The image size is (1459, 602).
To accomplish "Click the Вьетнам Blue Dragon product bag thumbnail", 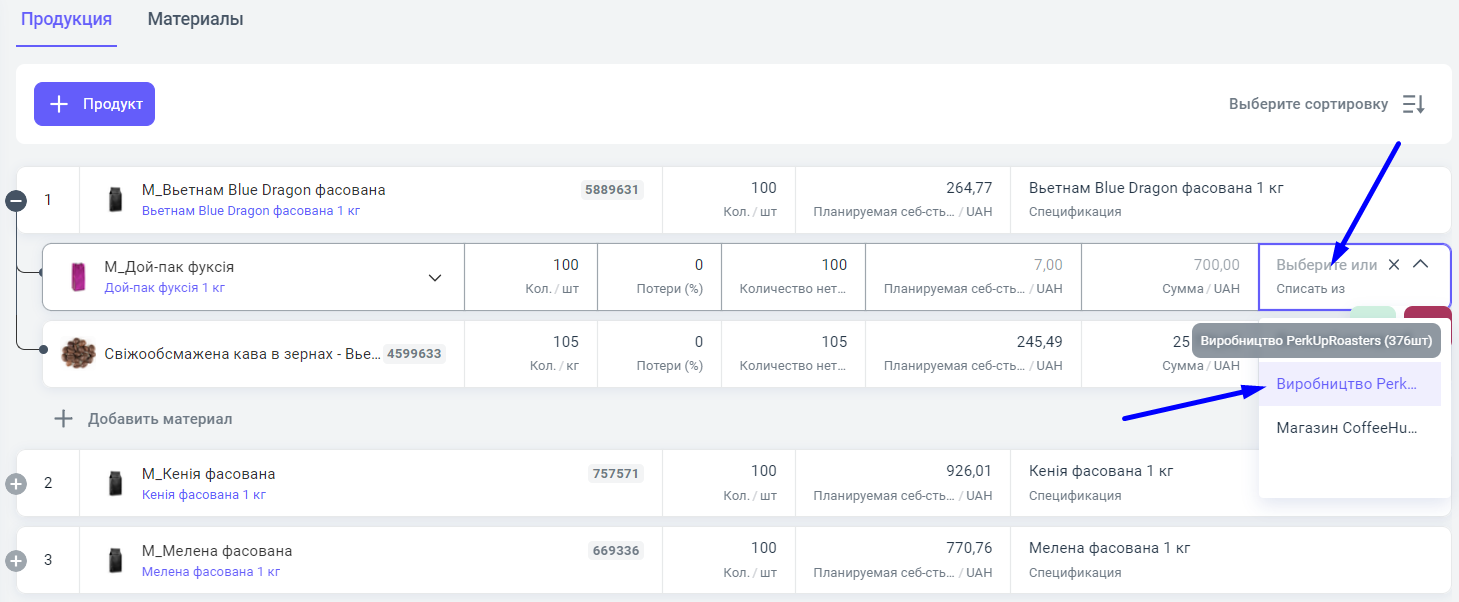I will tap(114, 200).
